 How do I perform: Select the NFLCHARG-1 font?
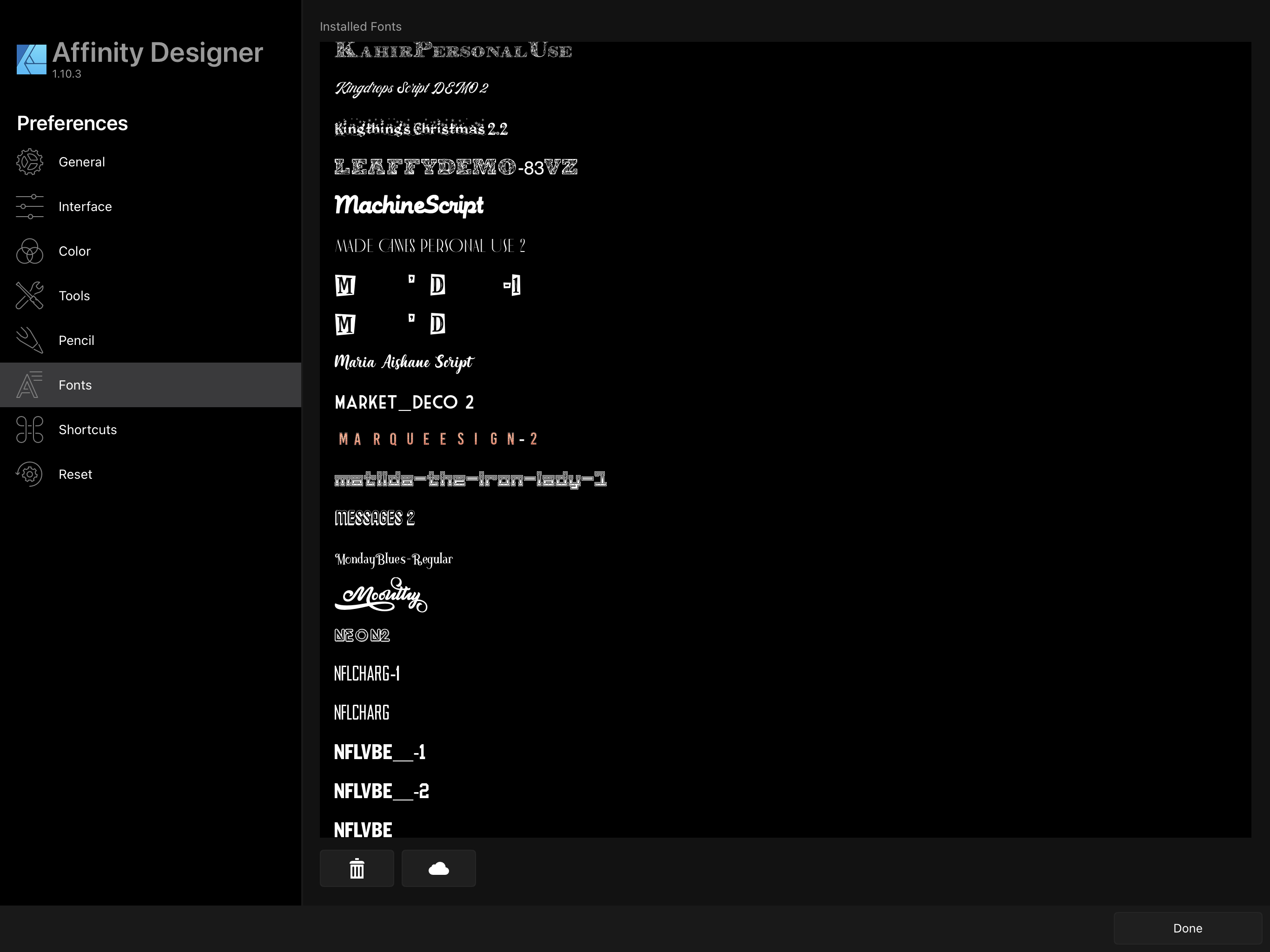click(367, 674)
